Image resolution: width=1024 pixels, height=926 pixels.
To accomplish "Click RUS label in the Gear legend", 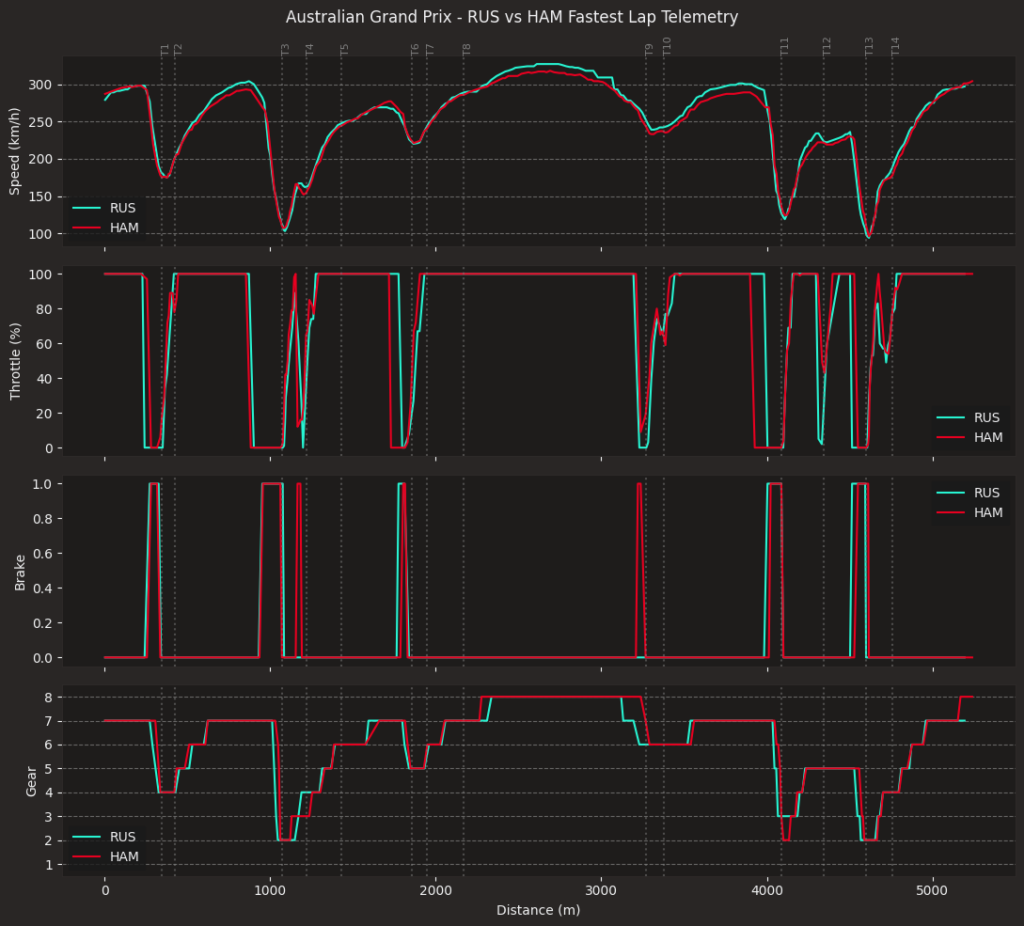I will point(124,836).
